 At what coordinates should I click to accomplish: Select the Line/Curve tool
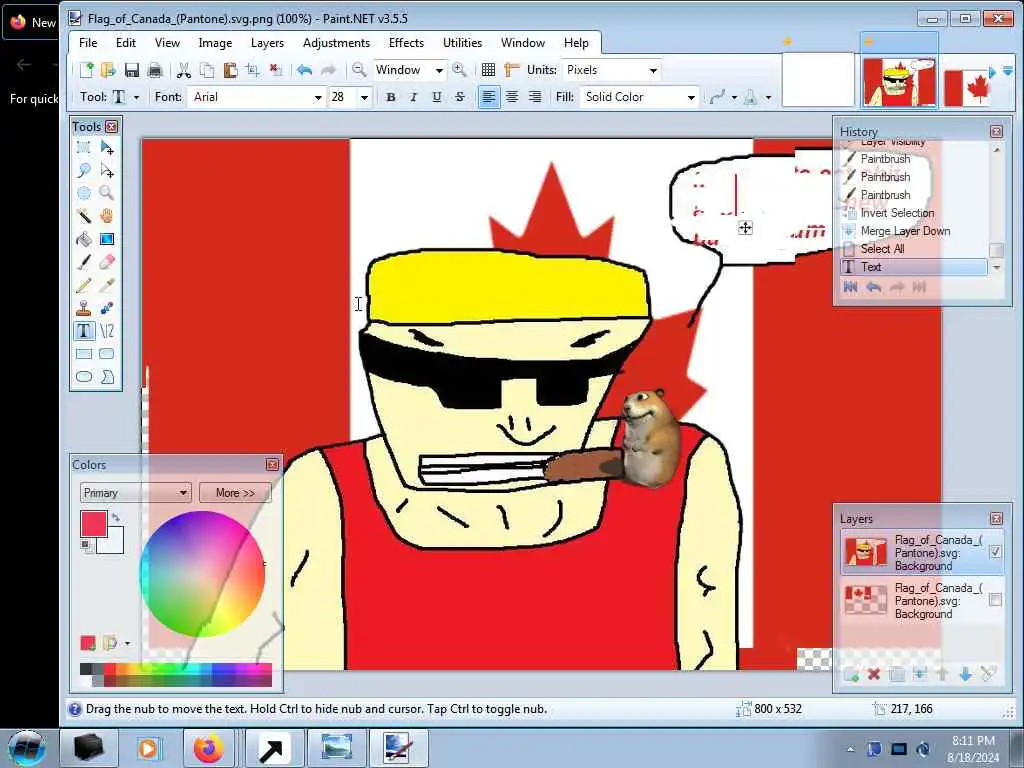[107, 331]
